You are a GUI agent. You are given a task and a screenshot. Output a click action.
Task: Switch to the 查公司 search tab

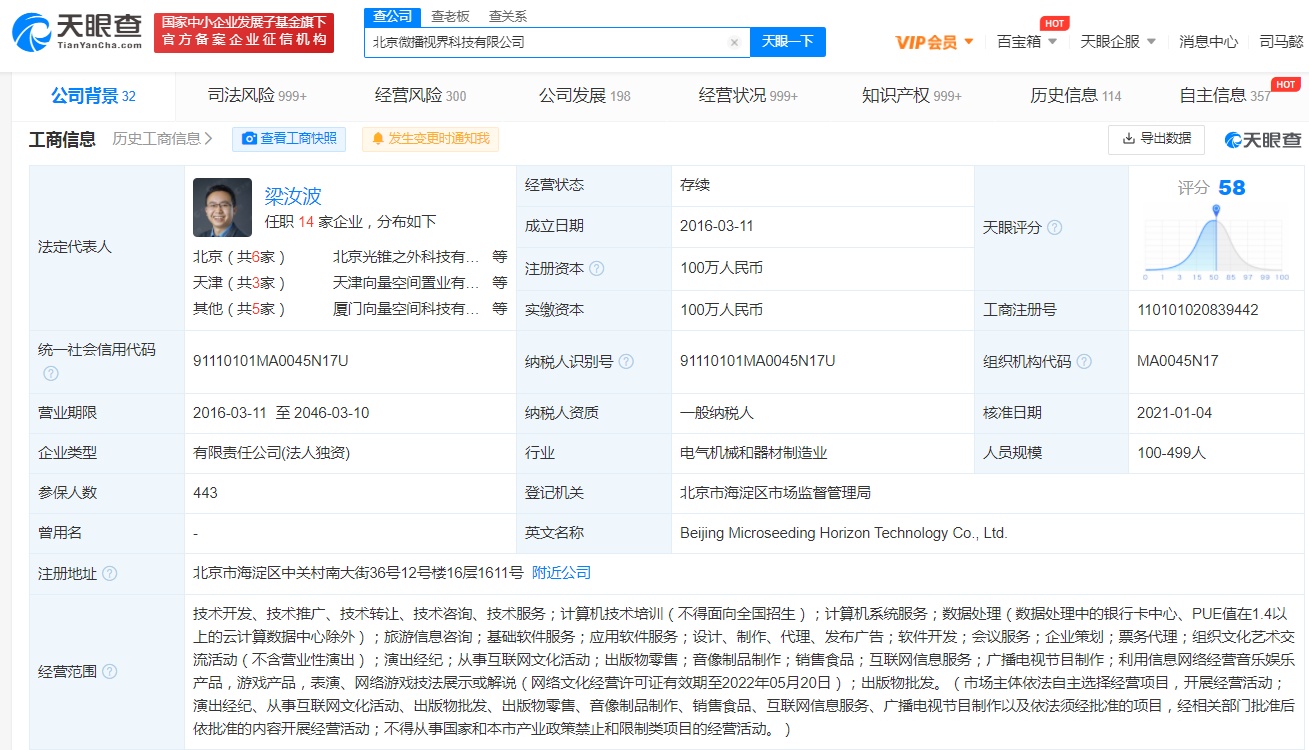click(x=393, y=16)
